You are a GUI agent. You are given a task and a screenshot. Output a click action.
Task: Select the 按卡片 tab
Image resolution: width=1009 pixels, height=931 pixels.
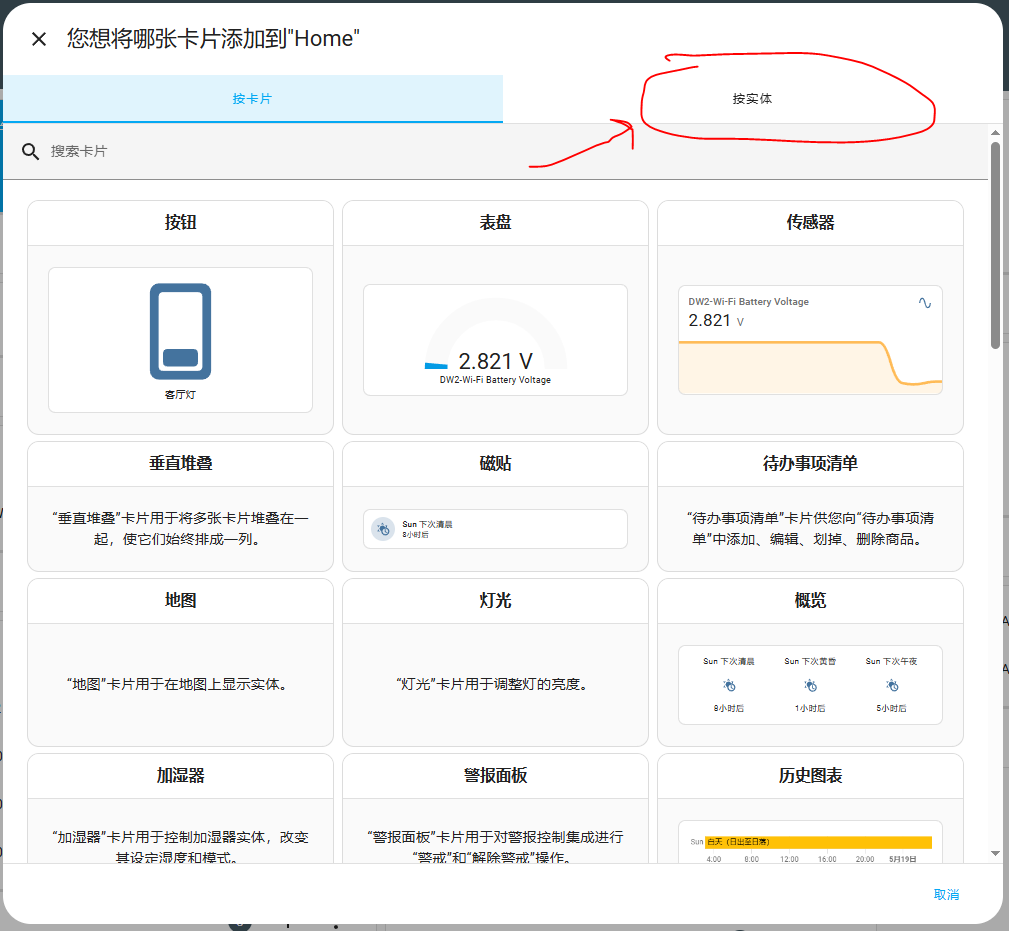tap(253, 98)
